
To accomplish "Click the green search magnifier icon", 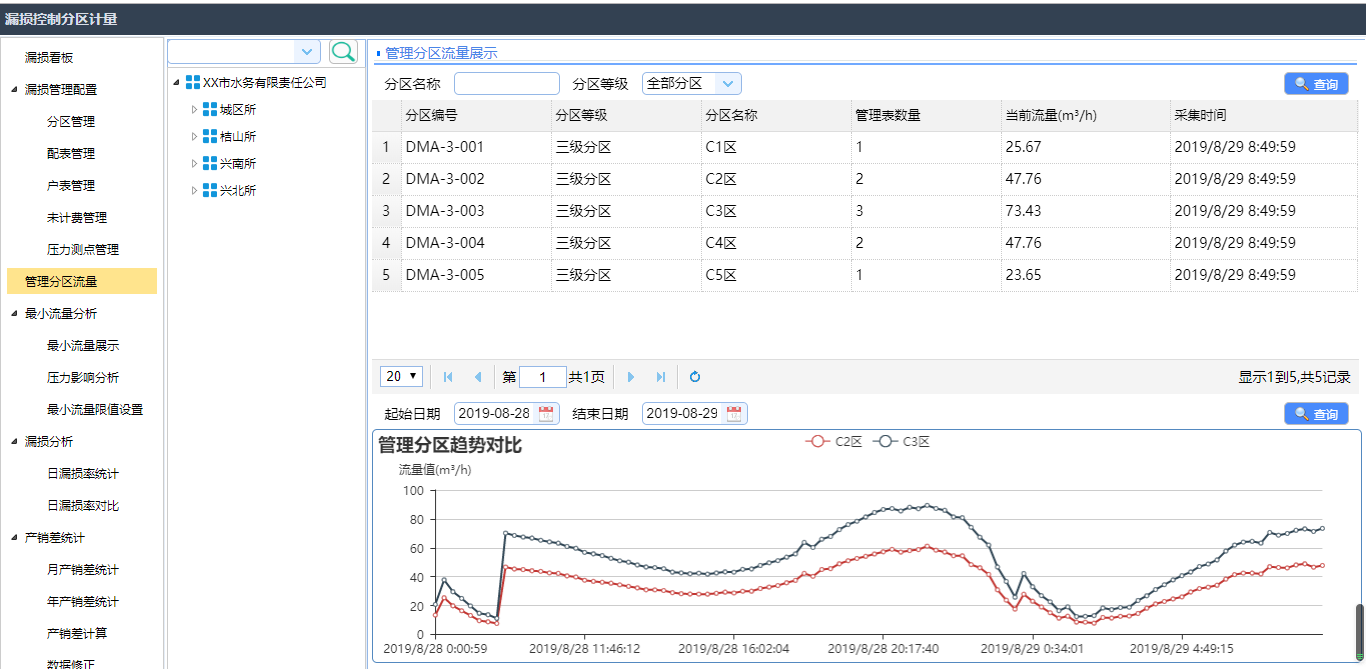I will click(343, 52).
